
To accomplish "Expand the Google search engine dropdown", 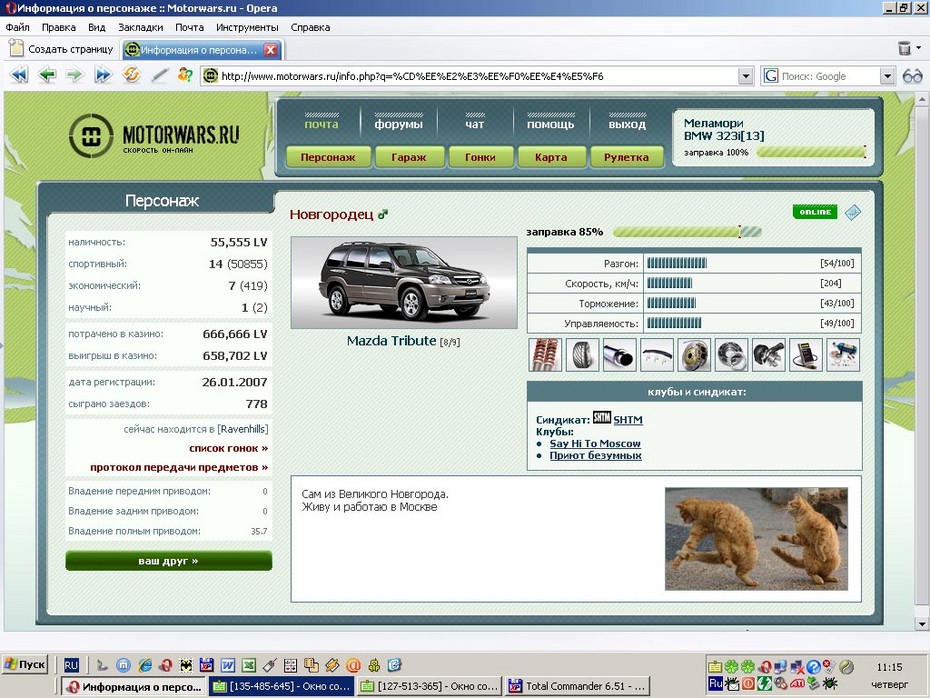I will (887, 76).
